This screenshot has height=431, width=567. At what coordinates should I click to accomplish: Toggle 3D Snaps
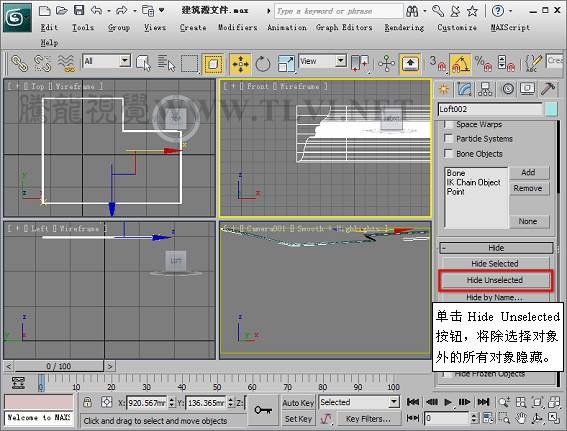pyautogui.click(x=438, y=63)
